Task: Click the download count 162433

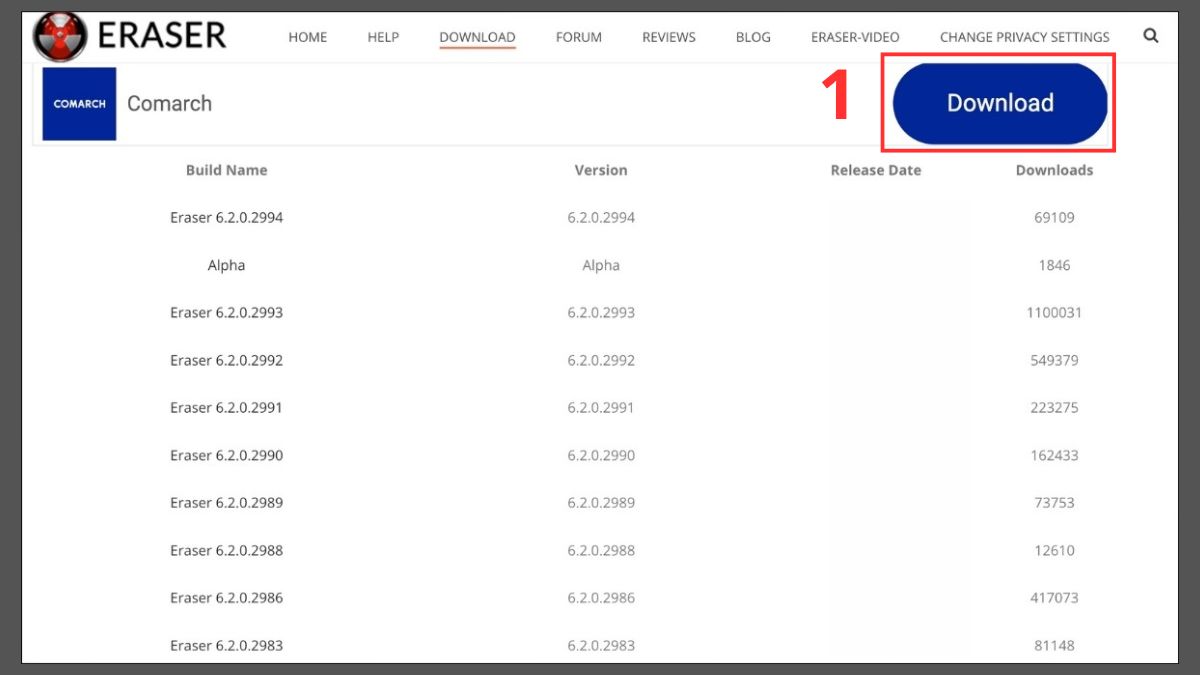Action: (x=1055, y=455)
